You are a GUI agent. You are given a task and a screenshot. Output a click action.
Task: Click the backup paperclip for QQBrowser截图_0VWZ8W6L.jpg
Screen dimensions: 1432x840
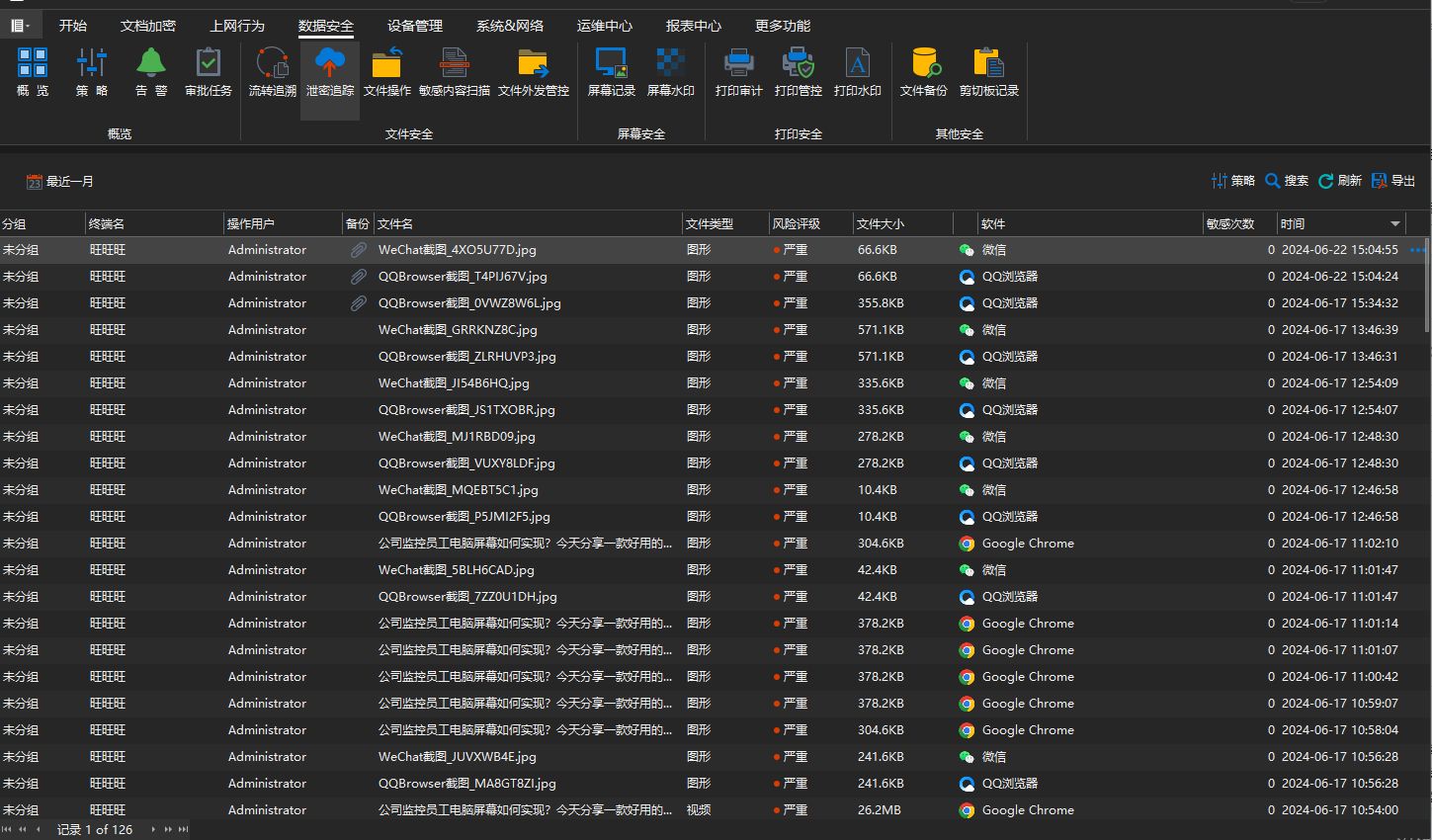(359, 303)
